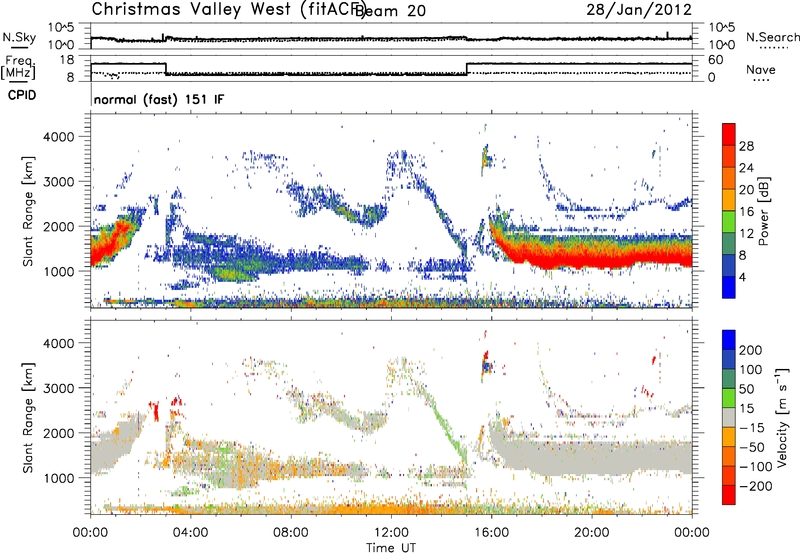Select the Beam 20 label

click(392, 11)
